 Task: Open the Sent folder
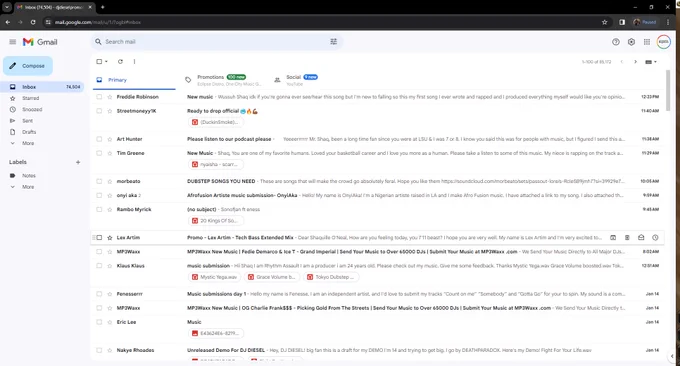[27, 121]
